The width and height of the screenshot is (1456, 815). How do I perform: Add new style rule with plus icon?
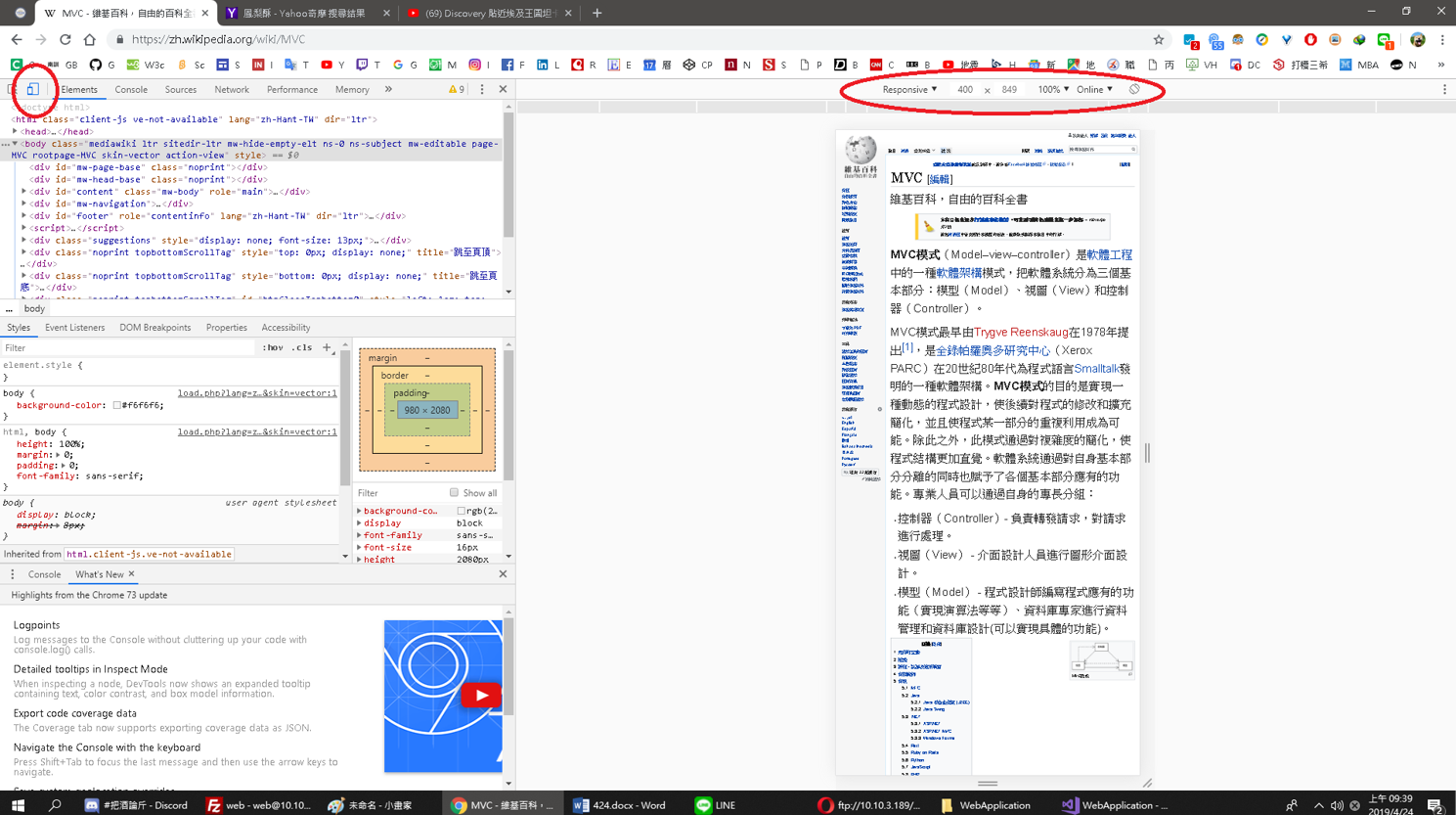click(327, 347)
